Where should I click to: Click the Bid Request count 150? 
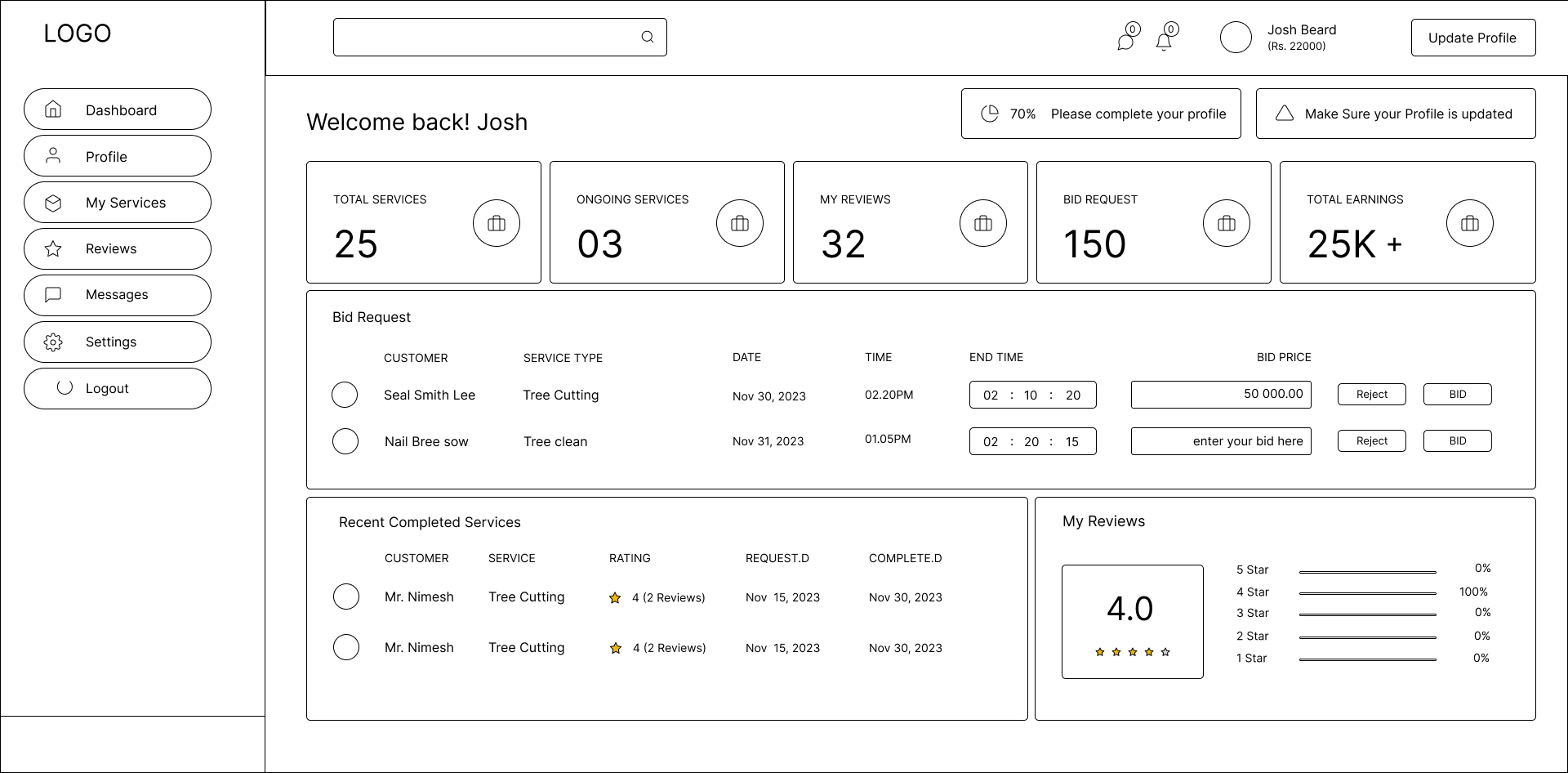click(x=1095, y=244)
